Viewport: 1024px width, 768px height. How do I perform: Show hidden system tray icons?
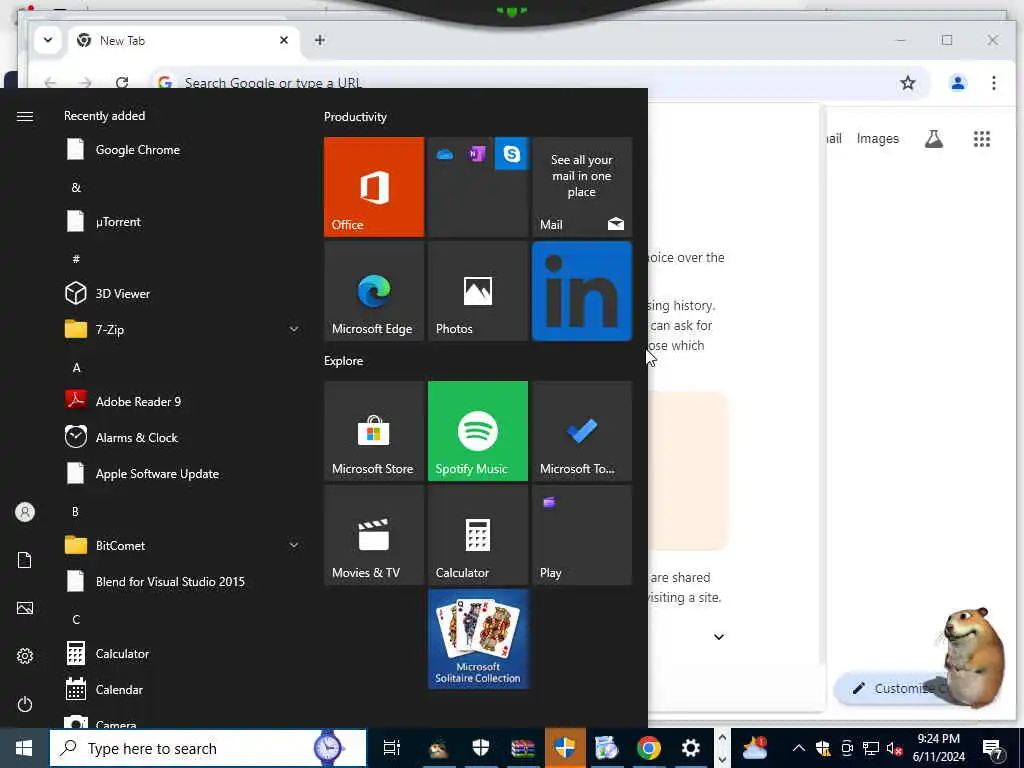coord(799,748)
